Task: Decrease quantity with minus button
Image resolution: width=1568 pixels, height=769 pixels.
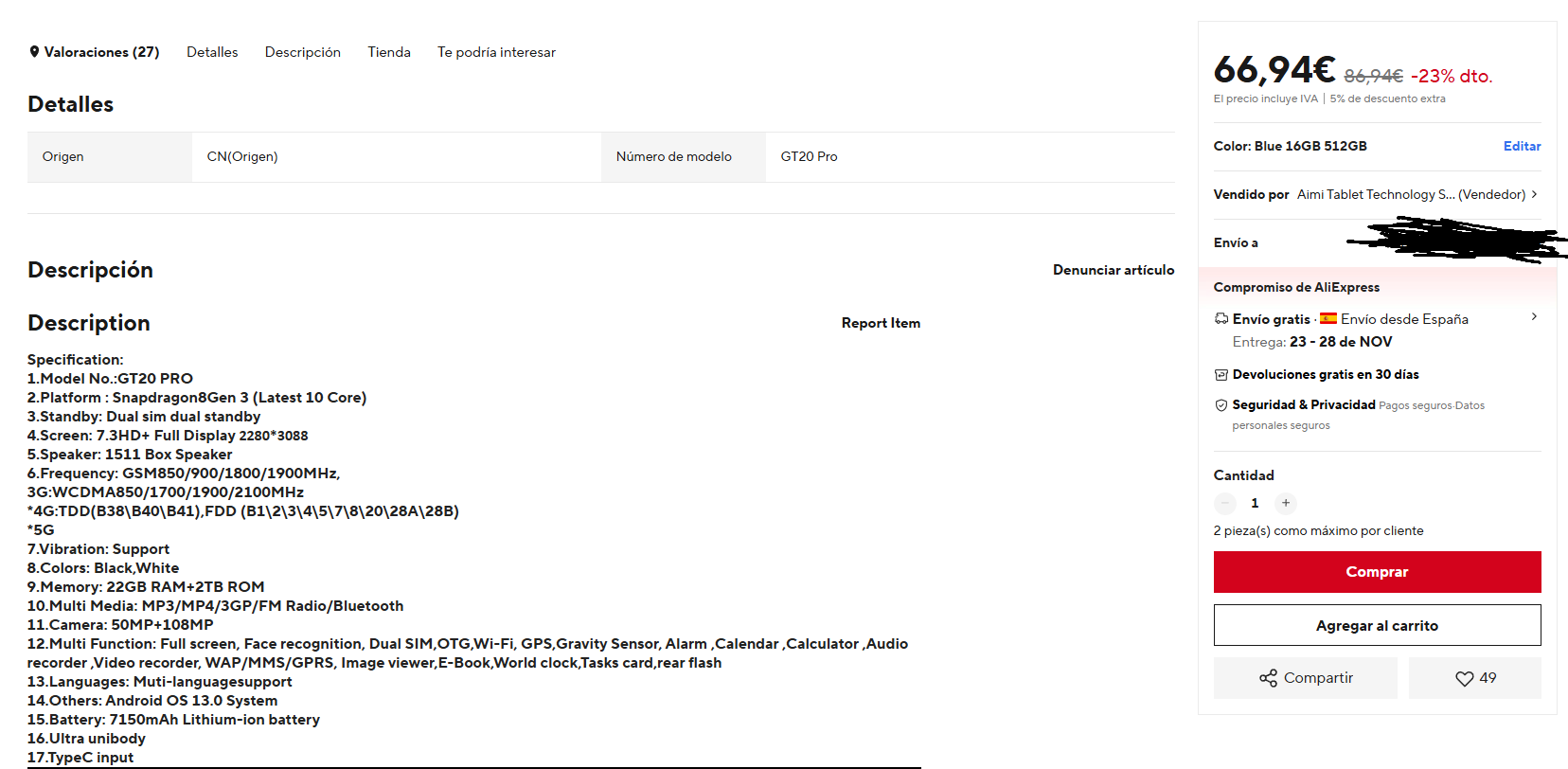Action: (1225, 503)
